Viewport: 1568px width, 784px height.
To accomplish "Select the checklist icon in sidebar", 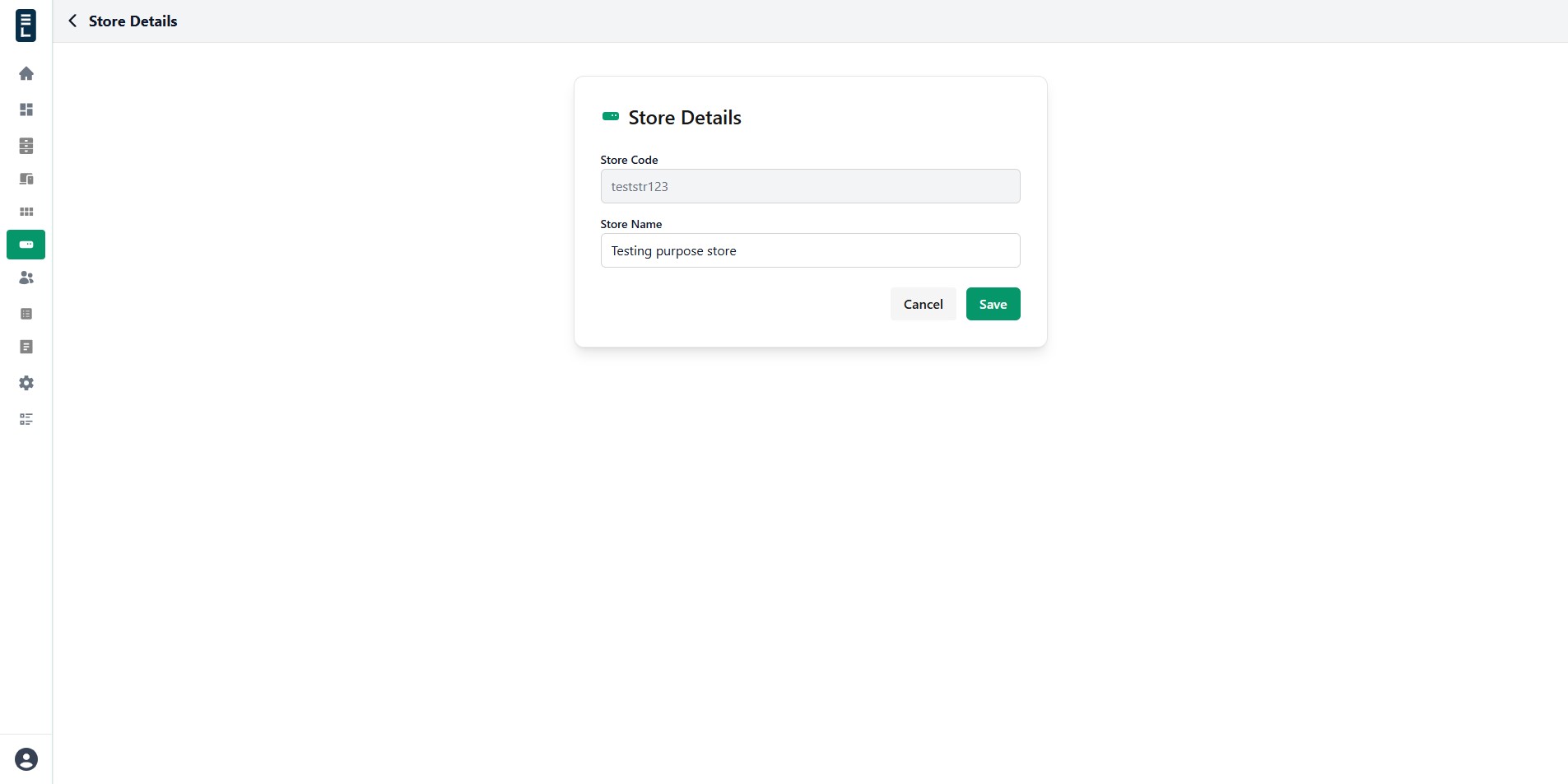I will pyautogui.click(x=26, y=419).
